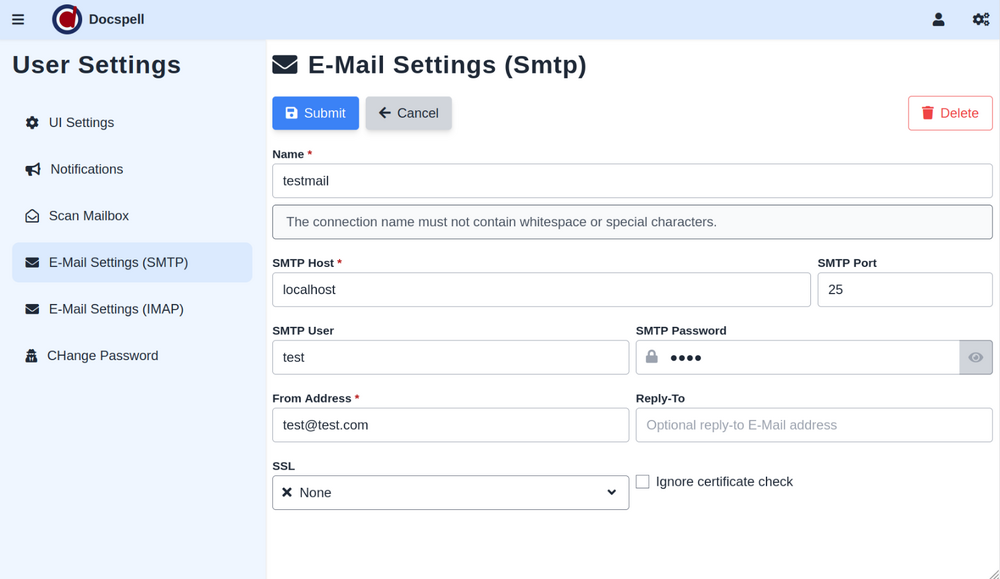Click the Docspell logo icon
Viewport: 1000px width, 579px height.
click(x=67, y=19)
